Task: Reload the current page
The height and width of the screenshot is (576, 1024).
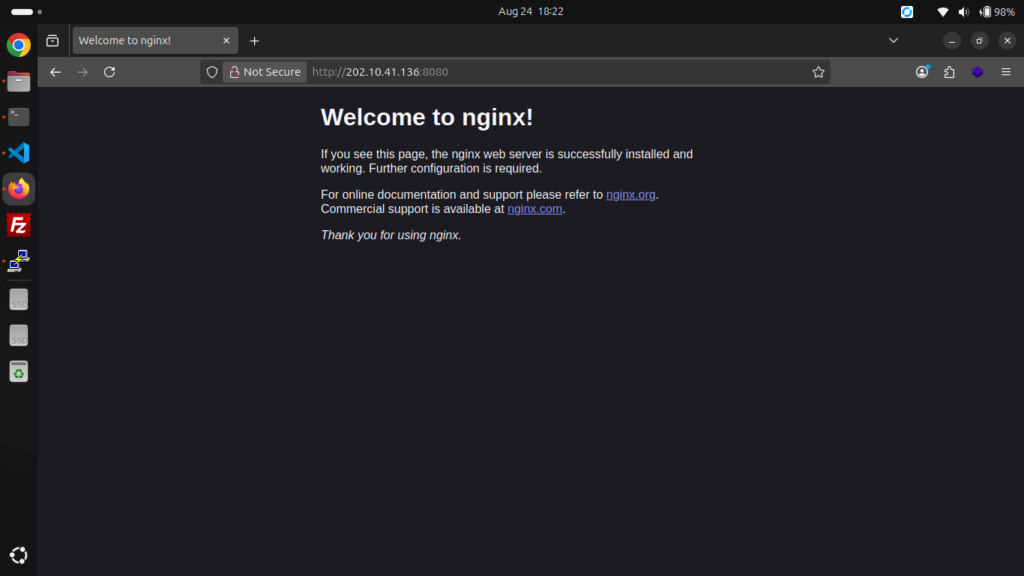Action: tap(110, 72)
